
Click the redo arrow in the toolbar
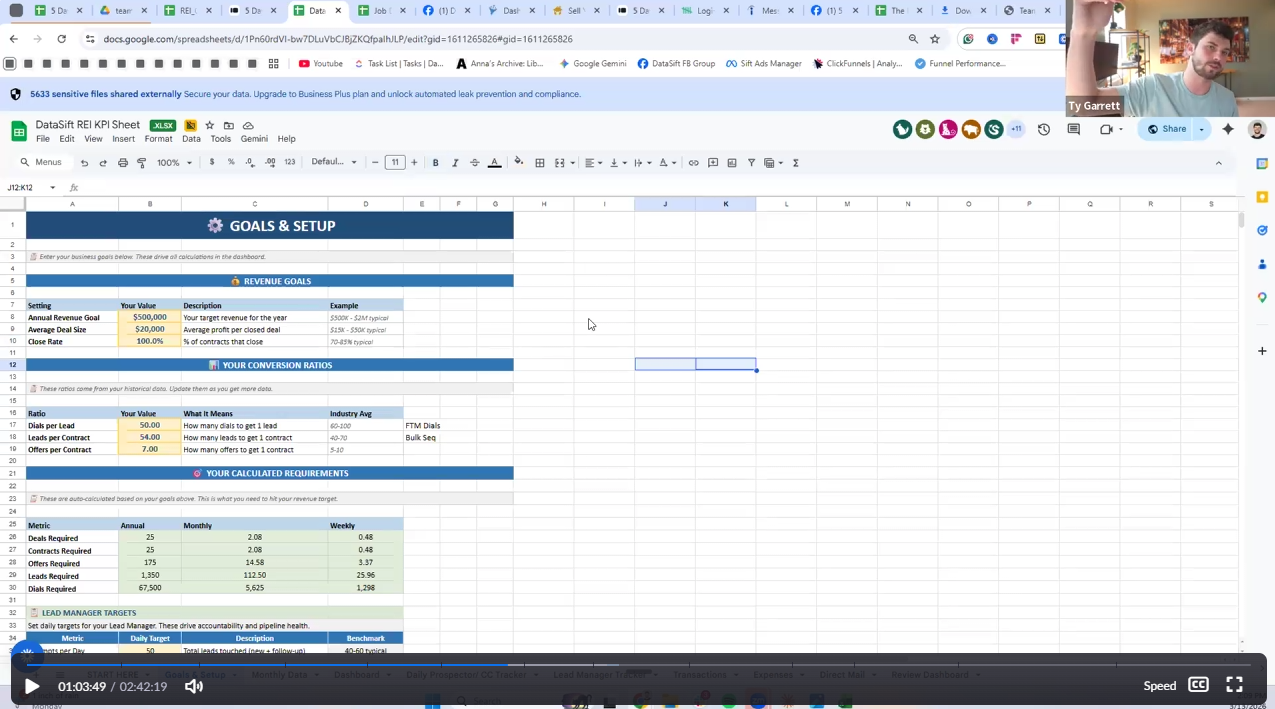coord(103,163)
